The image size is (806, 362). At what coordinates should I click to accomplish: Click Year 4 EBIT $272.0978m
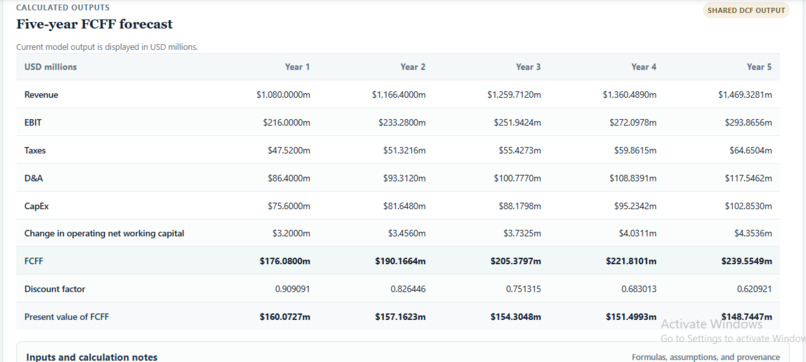(x=633, y=123)
